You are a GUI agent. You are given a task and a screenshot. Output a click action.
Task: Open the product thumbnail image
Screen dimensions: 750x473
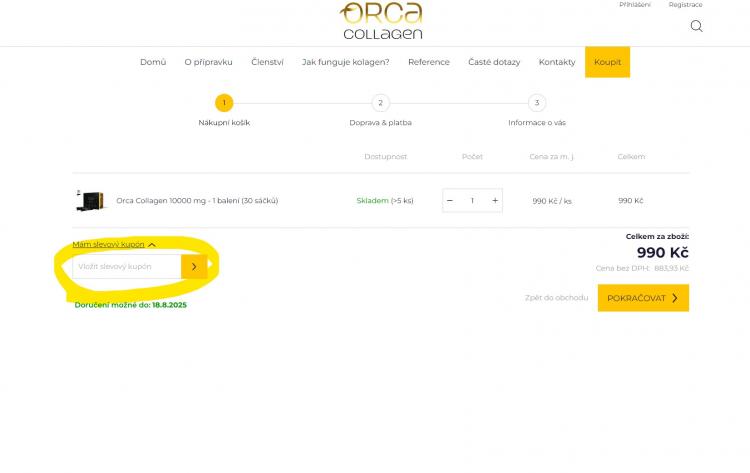click(91, 200)
